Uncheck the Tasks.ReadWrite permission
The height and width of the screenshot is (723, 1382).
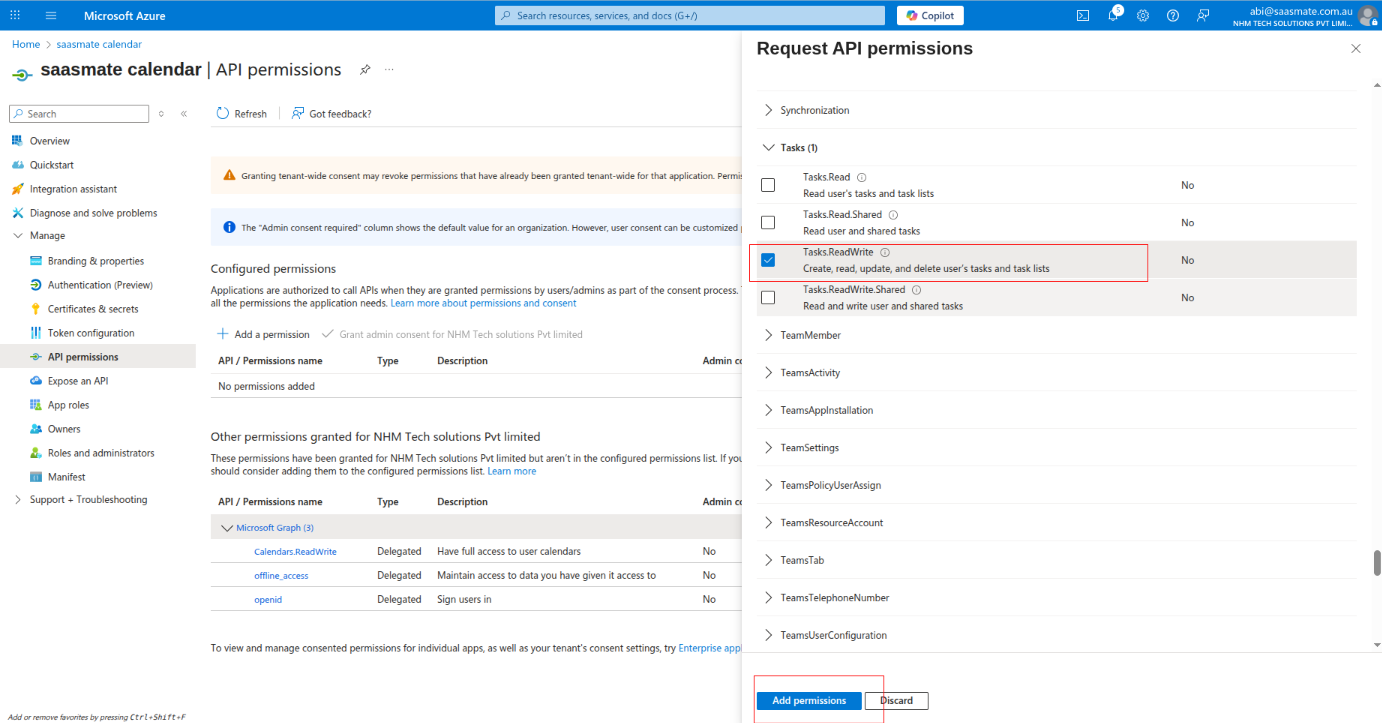768,260
